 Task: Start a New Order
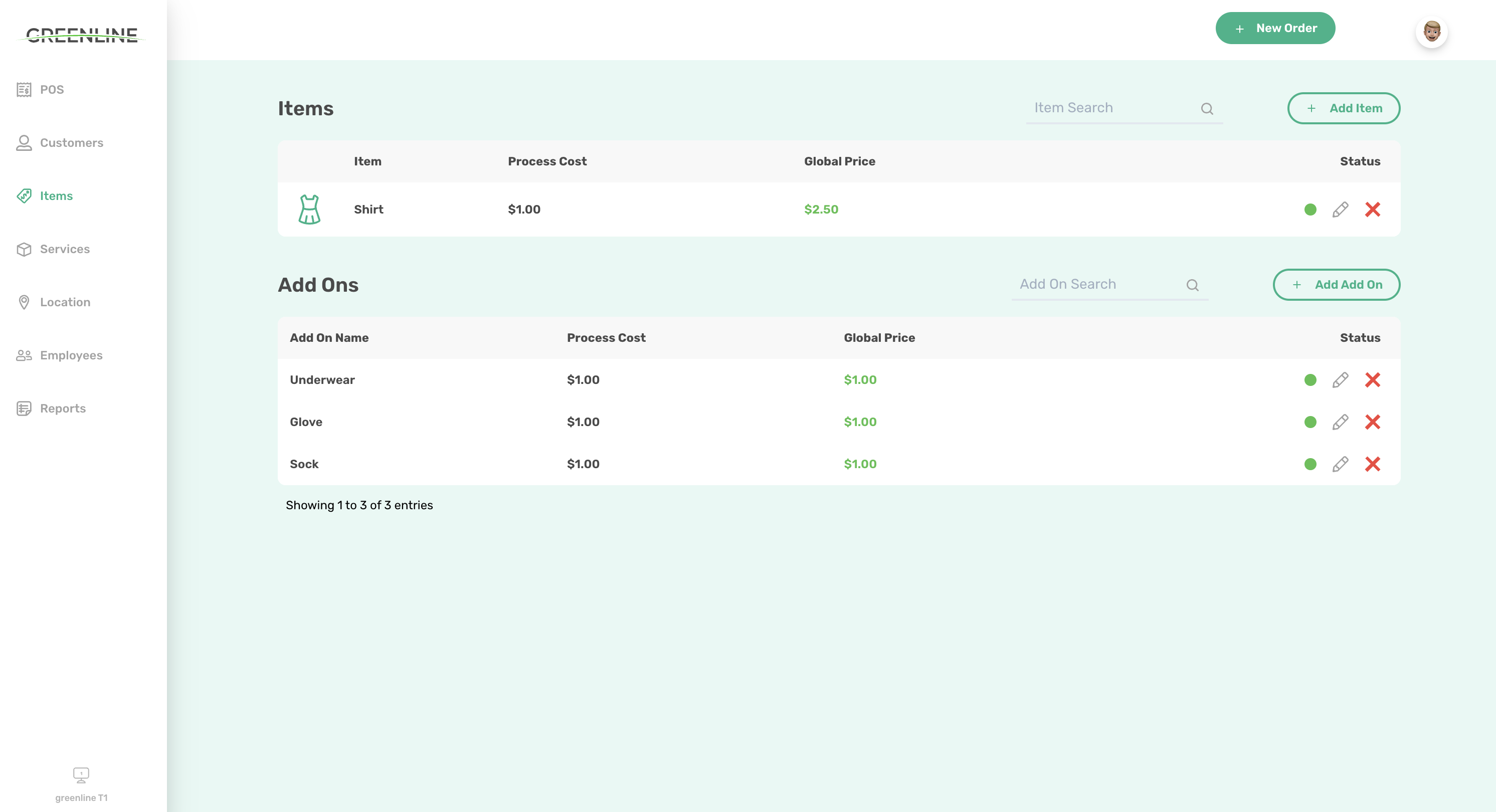pos(1275,28)
